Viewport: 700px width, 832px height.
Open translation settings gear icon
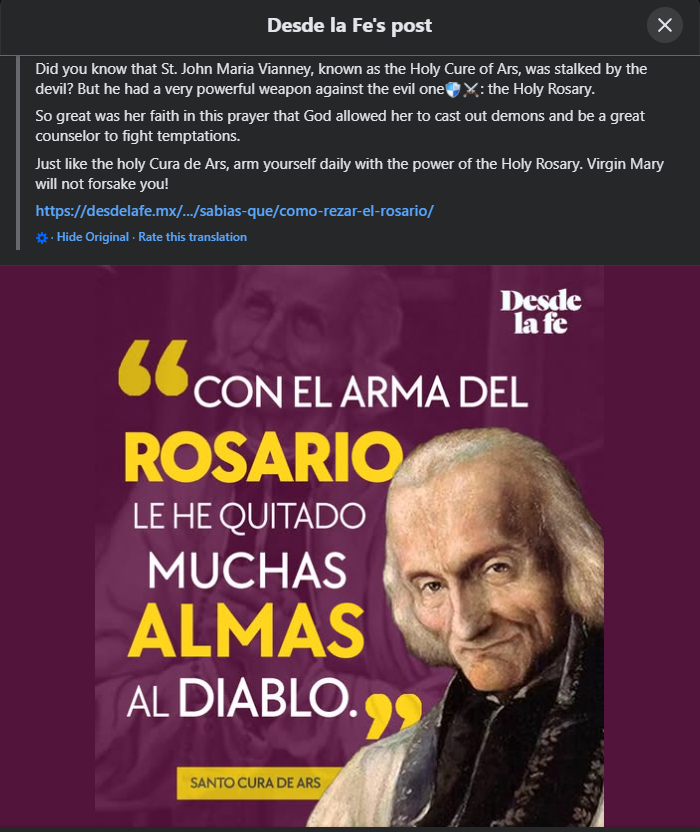[41, 238]
